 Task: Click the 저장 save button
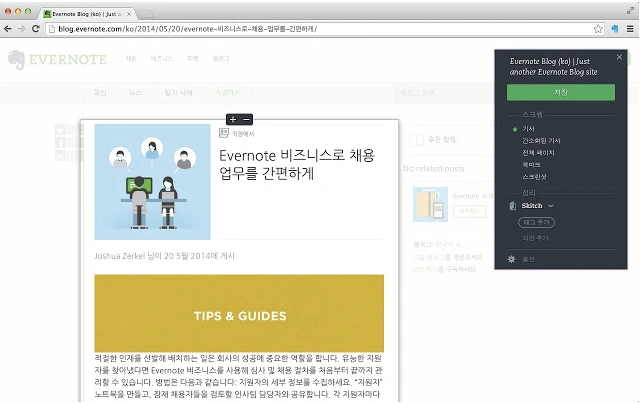coord(560,92)
